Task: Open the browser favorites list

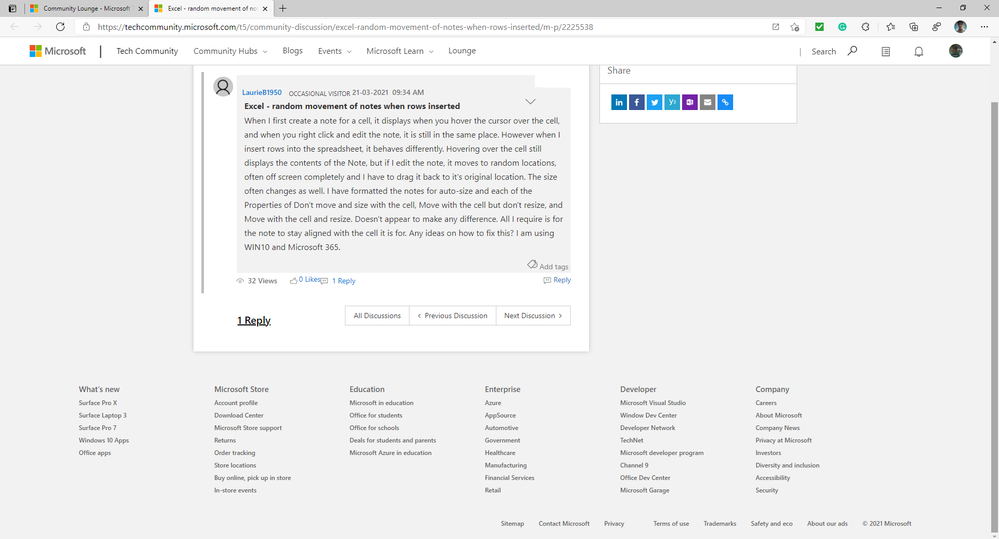Action: (891, 27)
